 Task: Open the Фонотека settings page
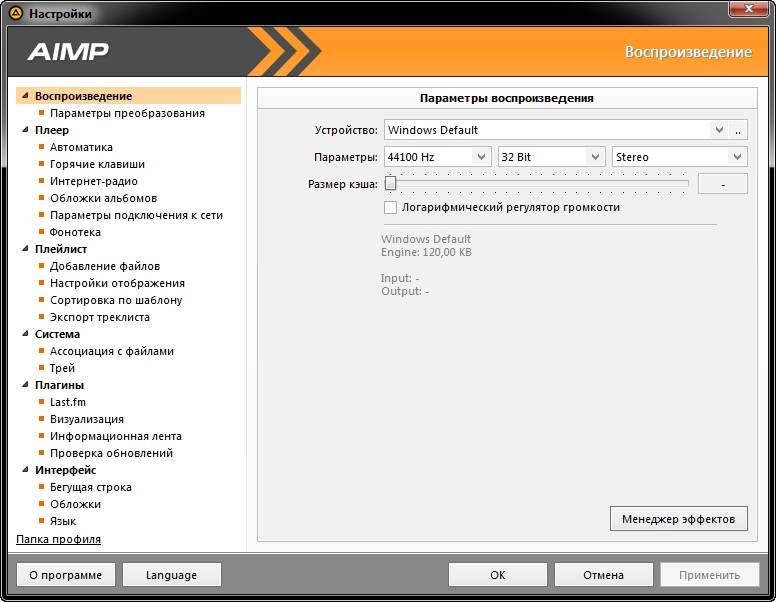click(75, 232)
